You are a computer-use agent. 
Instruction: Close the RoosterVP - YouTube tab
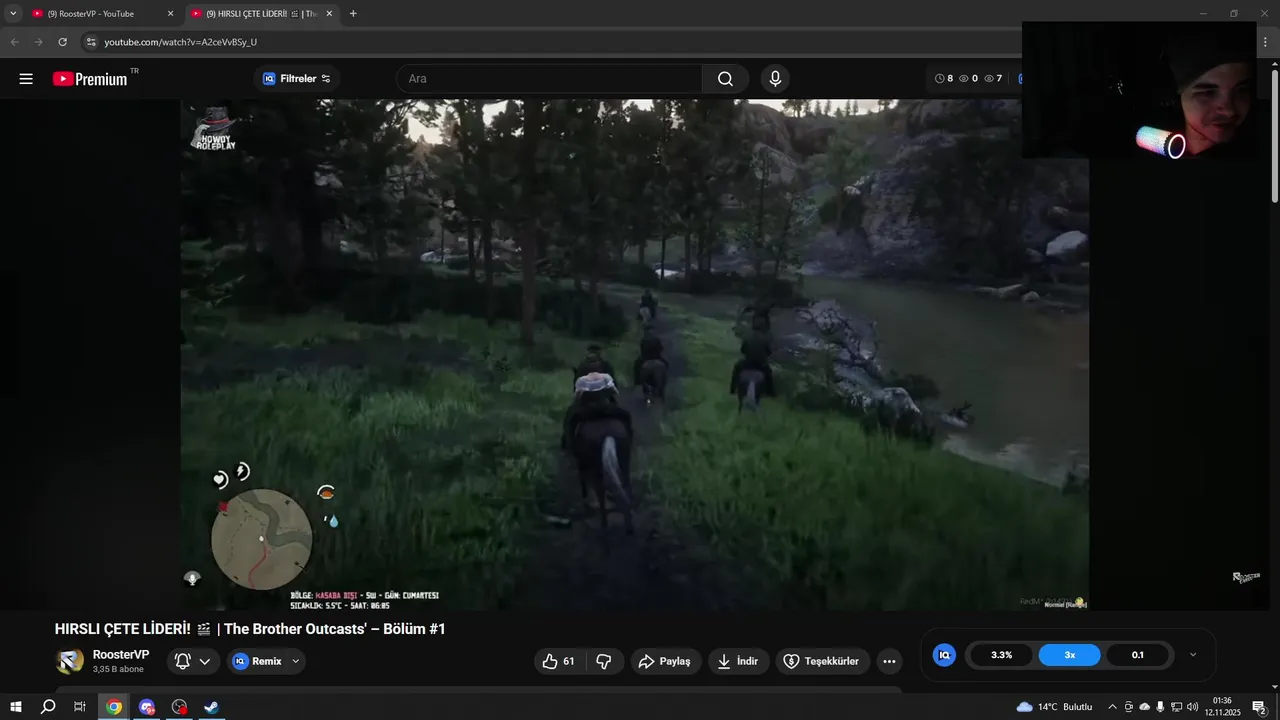(x=170, y=14)
